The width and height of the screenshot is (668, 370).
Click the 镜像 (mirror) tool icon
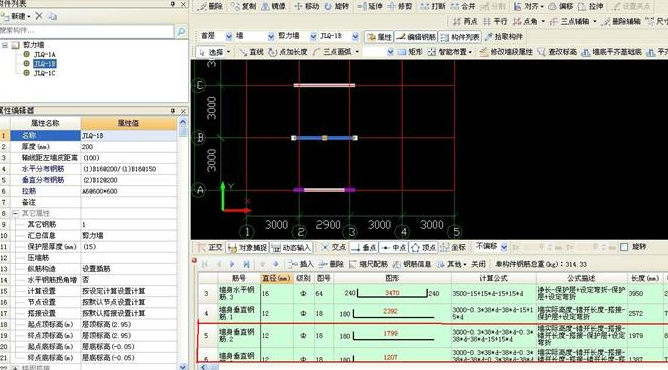(273, 6)
